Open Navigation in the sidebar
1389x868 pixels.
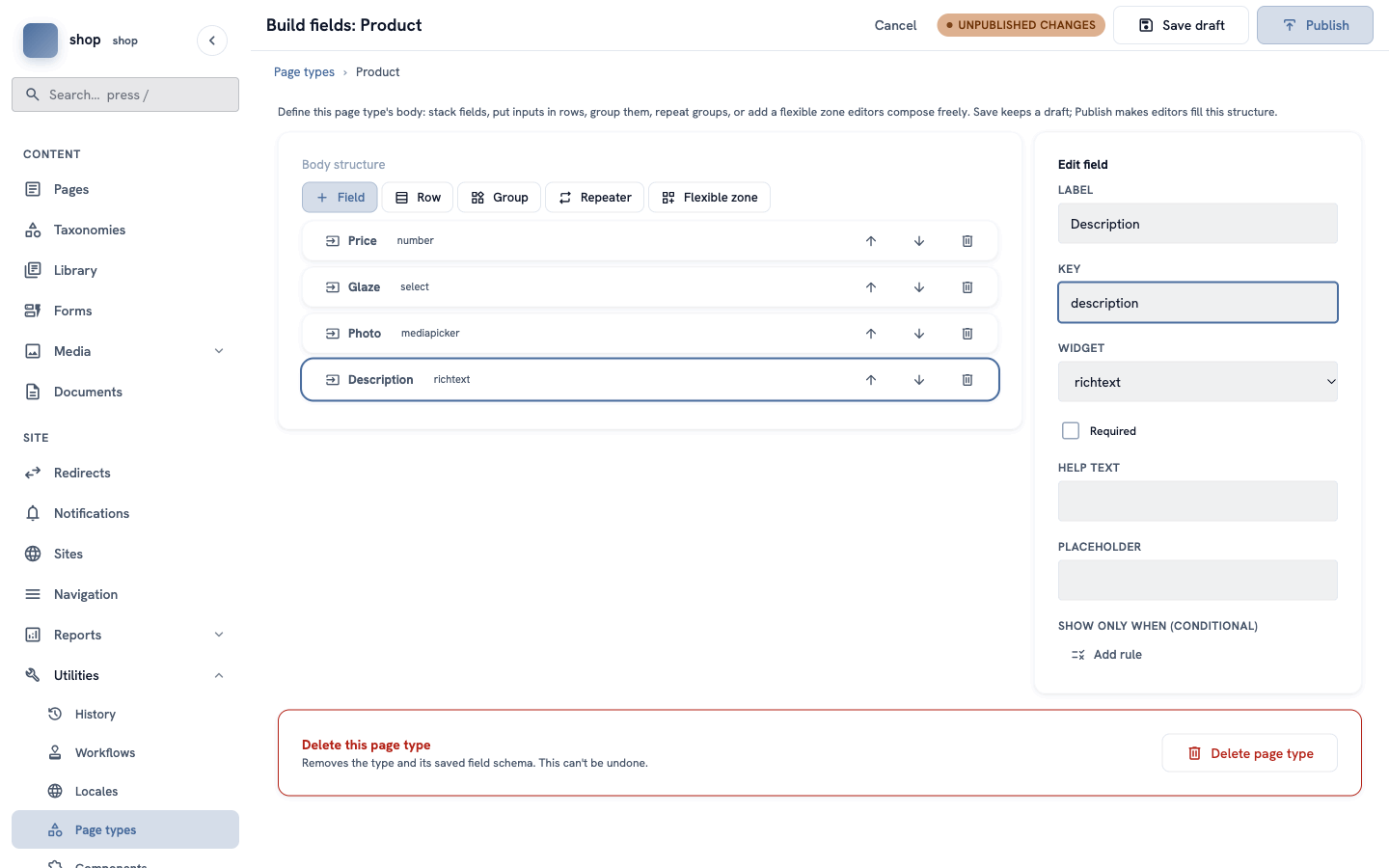[x=125, y=594]
